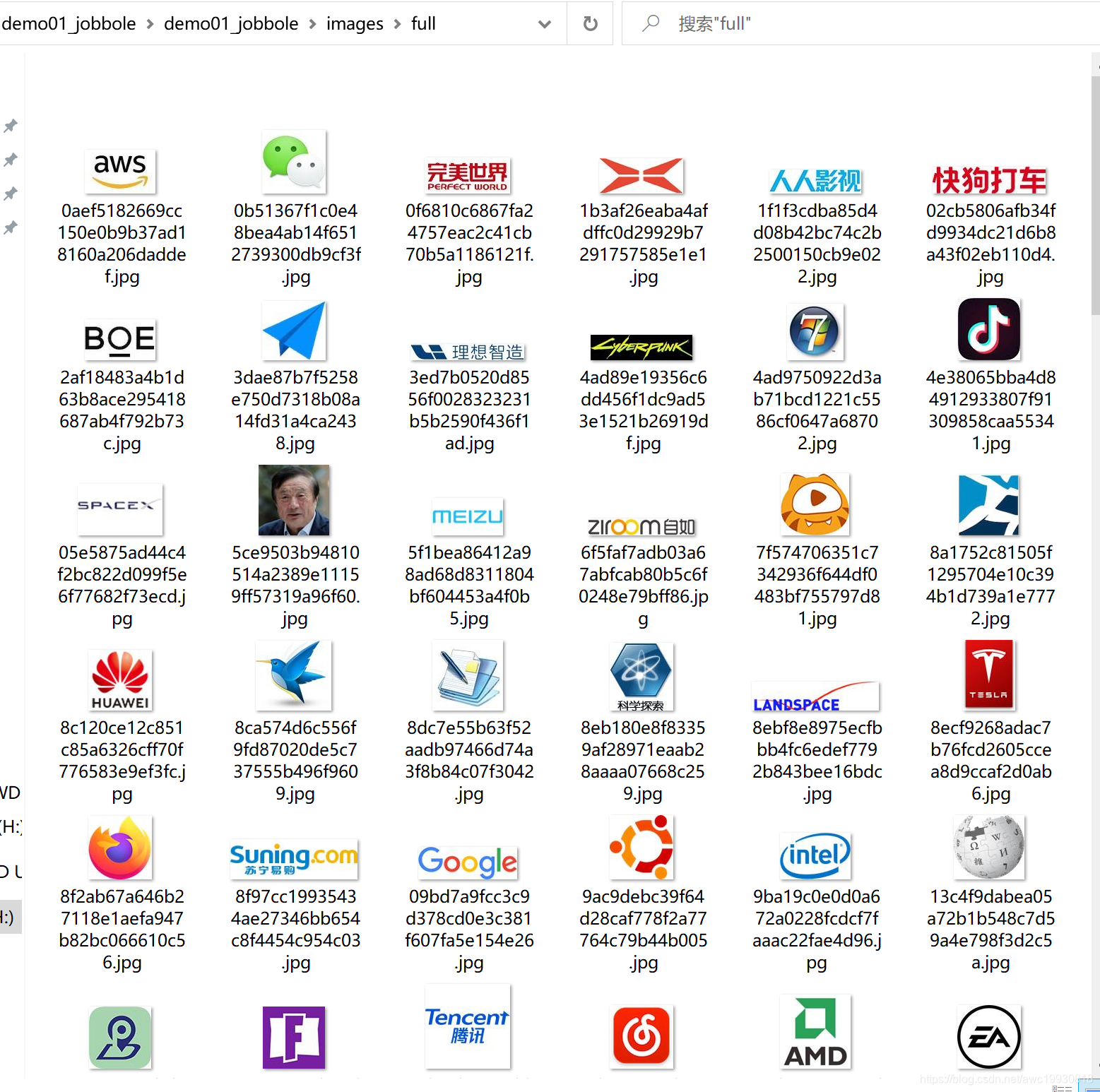
Task: Select the Perfect World logo image
Action: tap(468, 176)
